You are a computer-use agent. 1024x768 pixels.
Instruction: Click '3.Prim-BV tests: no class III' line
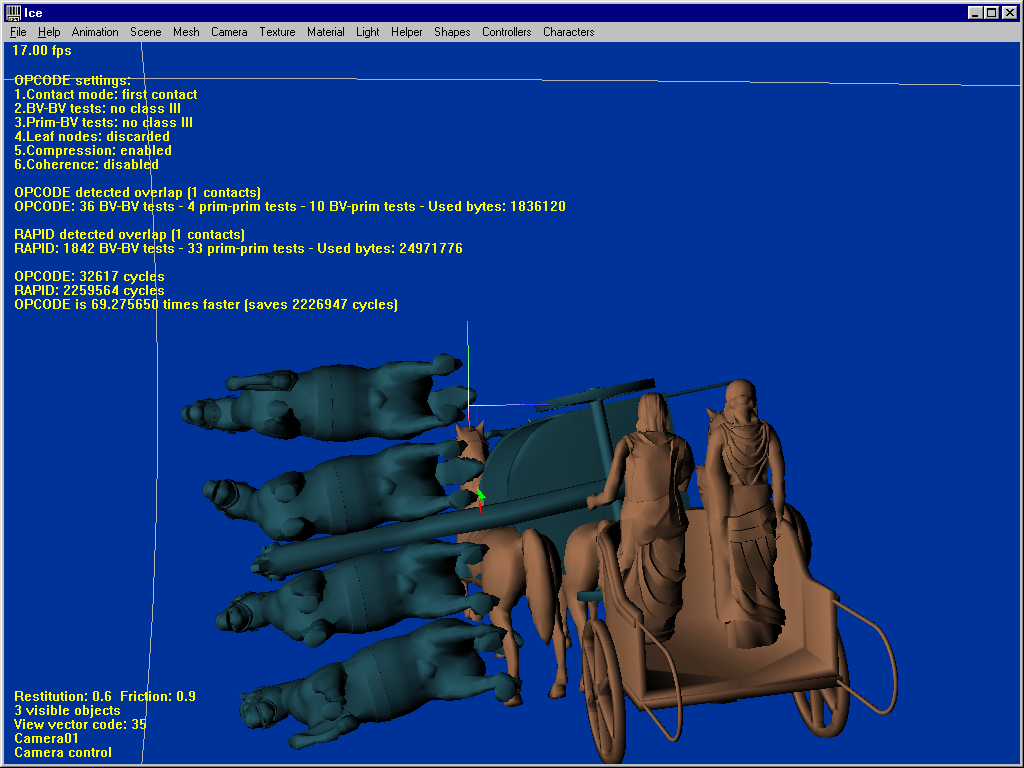[103, 123]
